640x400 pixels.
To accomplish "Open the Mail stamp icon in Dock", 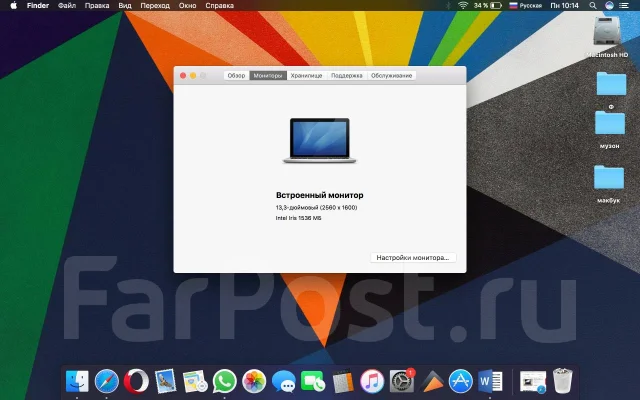I will pyautogui.click(x=165, y=381).
